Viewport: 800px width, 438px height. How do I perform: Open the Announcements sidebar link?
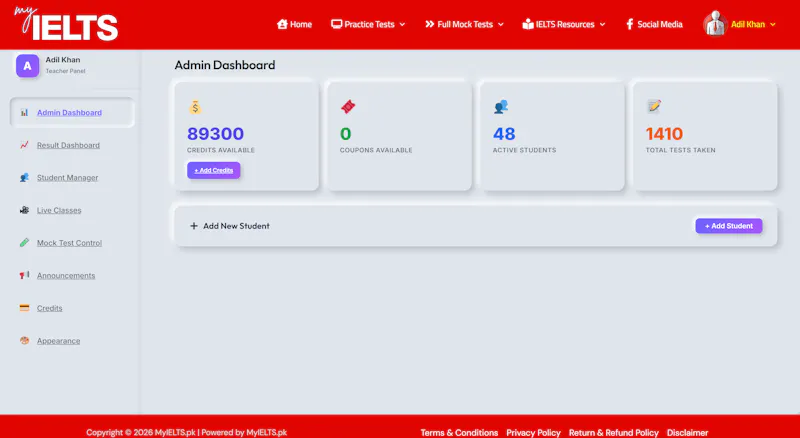coord(66,276)
